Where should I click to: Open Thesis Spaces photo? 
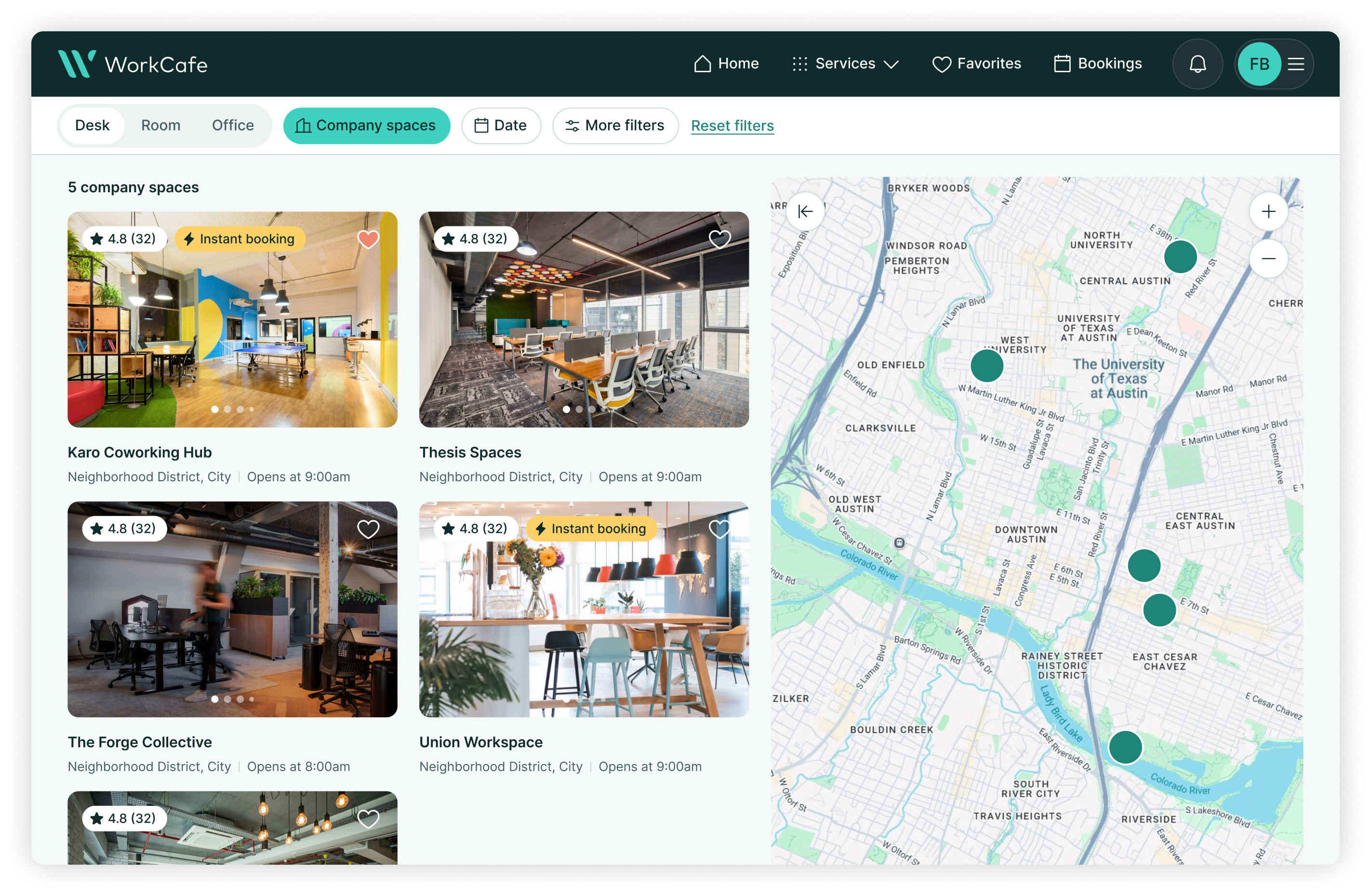(584, 319)
